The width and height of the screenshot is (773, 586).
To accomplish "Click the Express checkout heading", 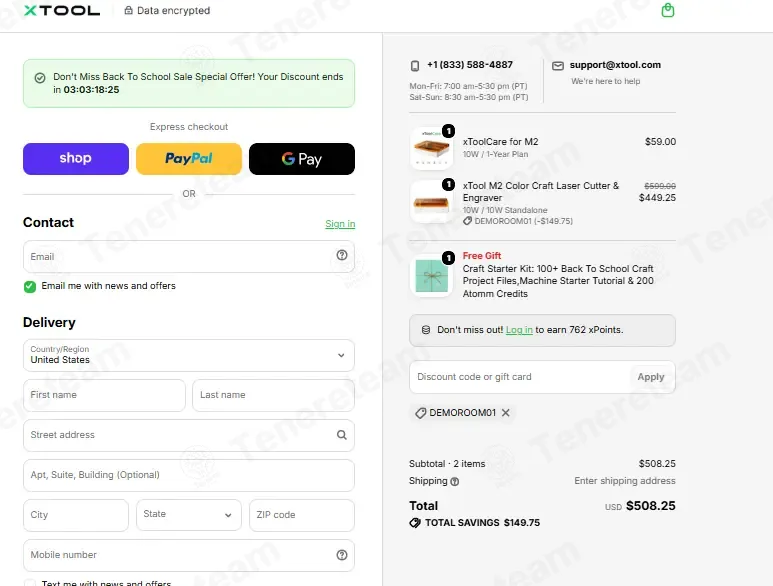I will pos(189,127).
